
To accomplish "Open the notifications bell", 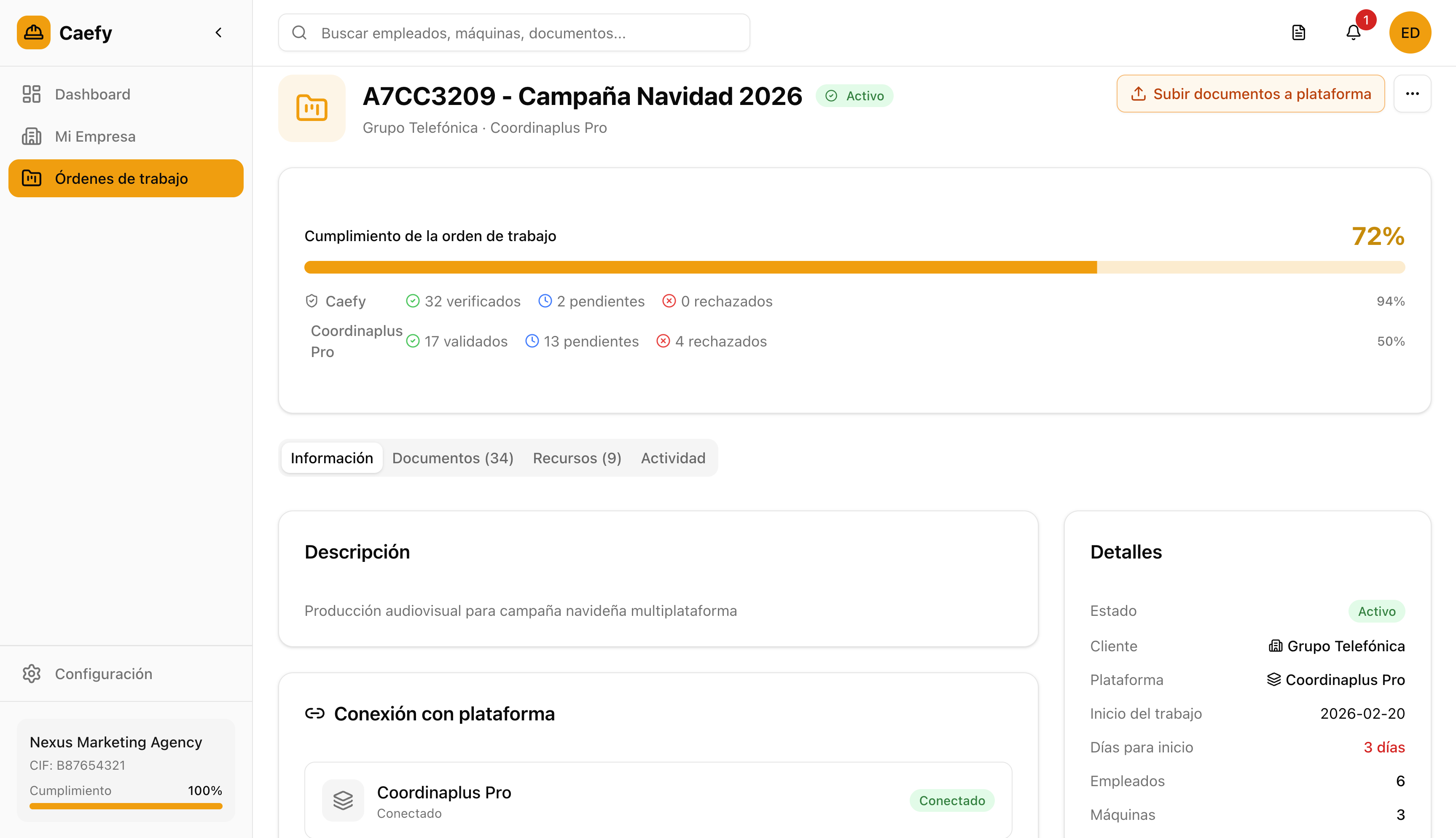I will tap(1353, 33).
